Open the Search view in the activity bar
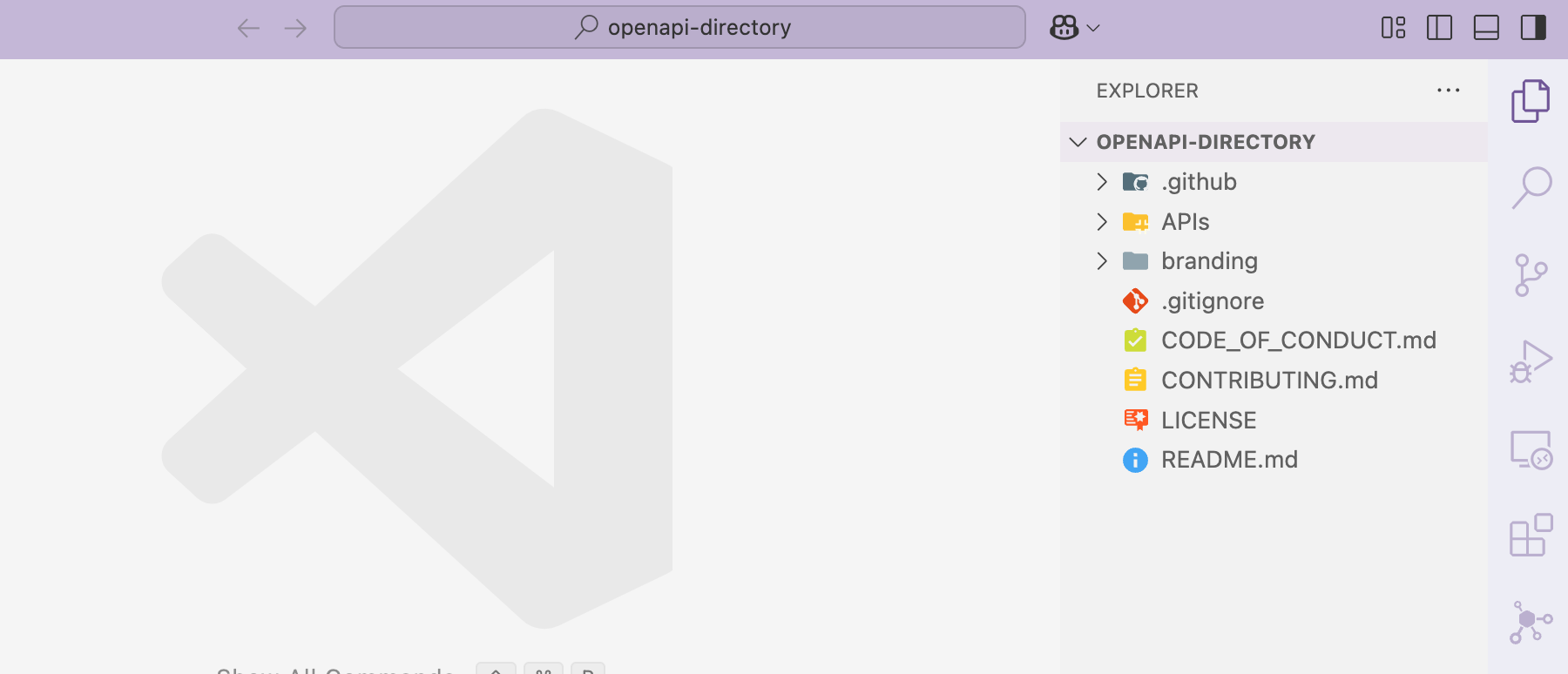The width and height of the screenshot is (1568, 674). [1531, 187]
